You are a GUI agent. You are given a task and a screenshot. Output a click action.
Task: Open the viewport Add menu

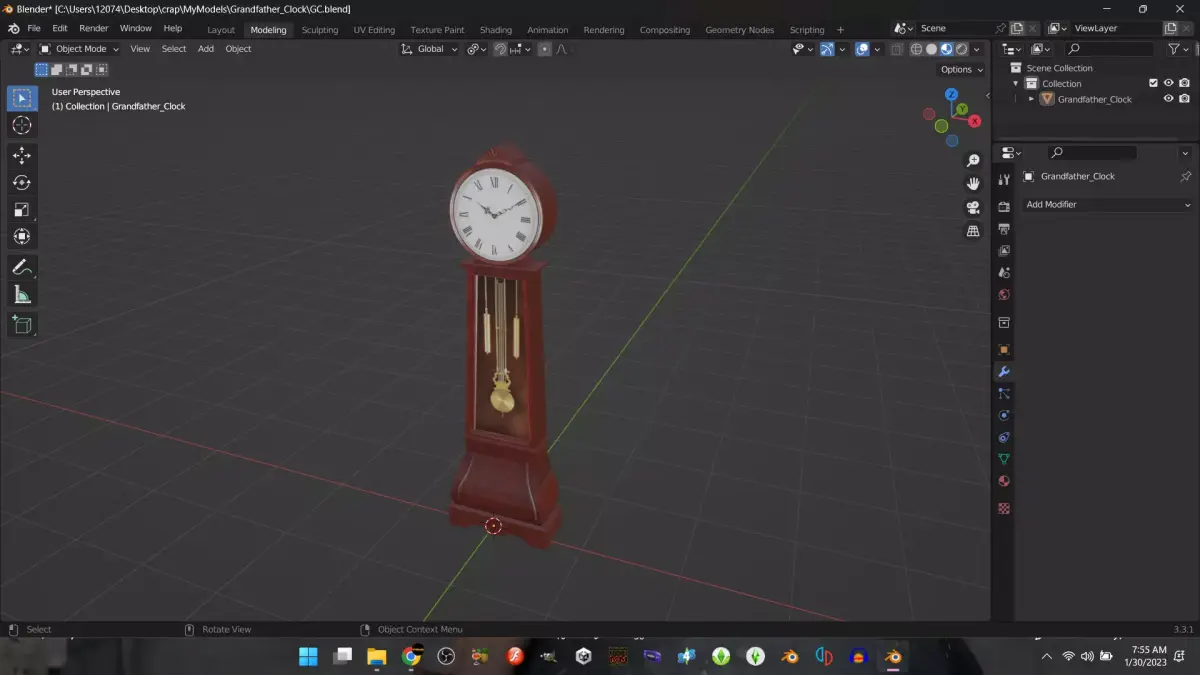[x=206, y=49]
